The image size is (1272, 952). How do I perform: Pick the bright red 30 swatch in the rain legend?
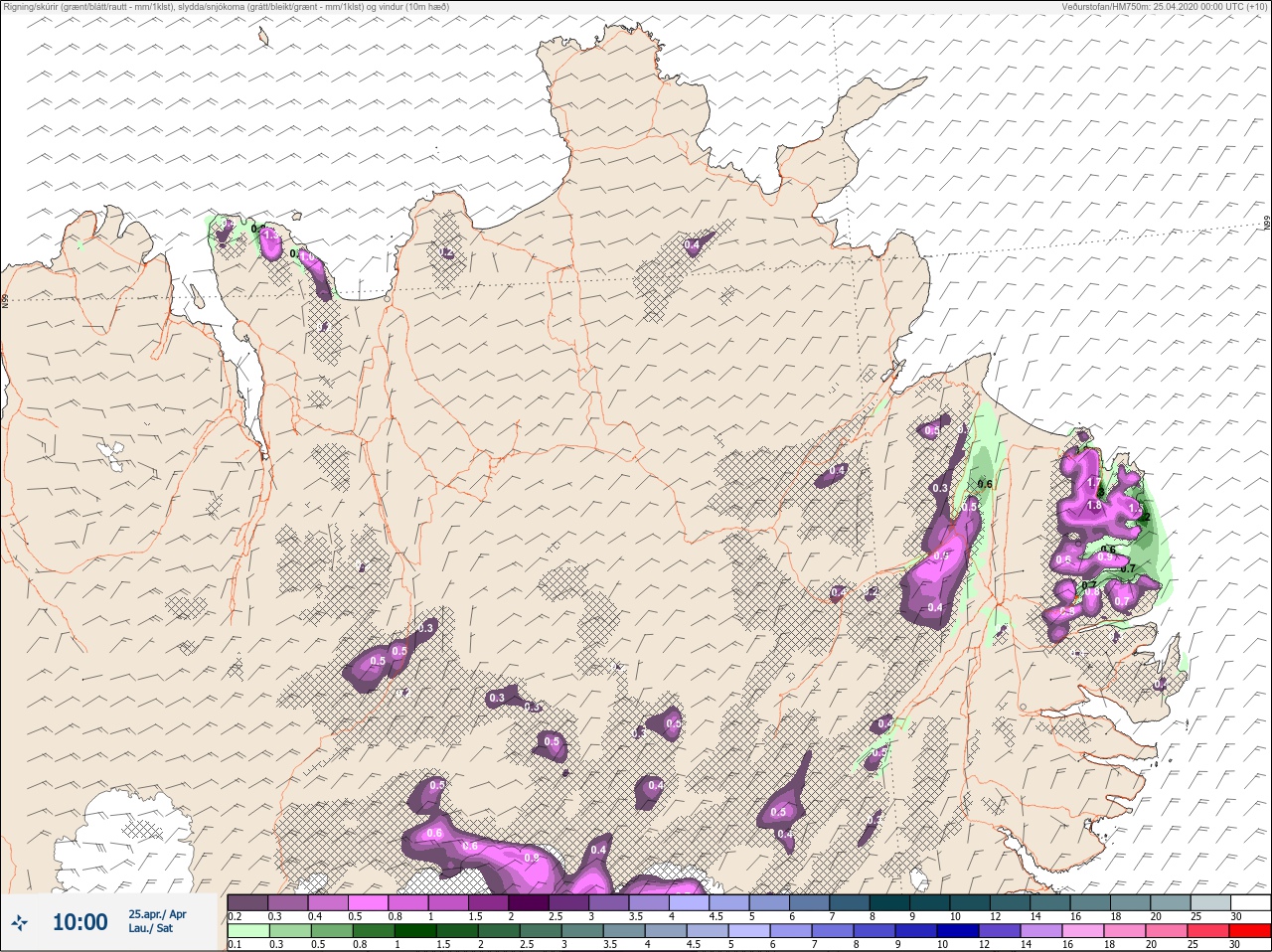point(1250,933)
